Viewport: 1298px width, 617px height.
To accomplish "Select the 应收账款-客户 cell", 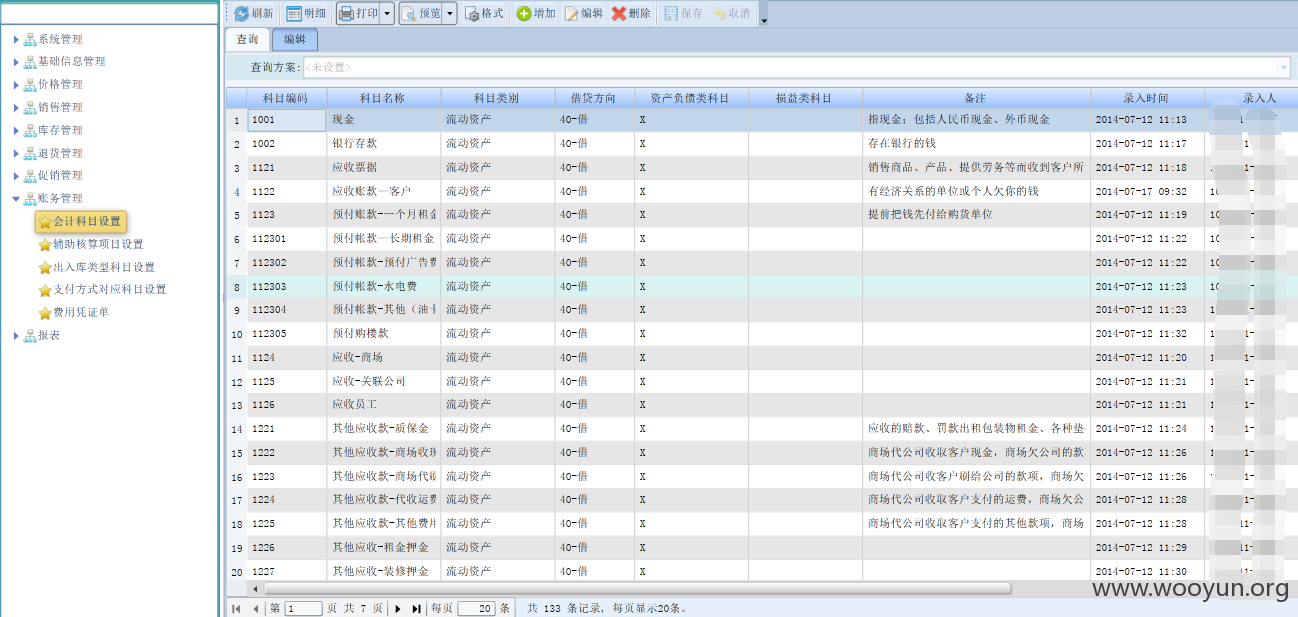I will point(384,191).
